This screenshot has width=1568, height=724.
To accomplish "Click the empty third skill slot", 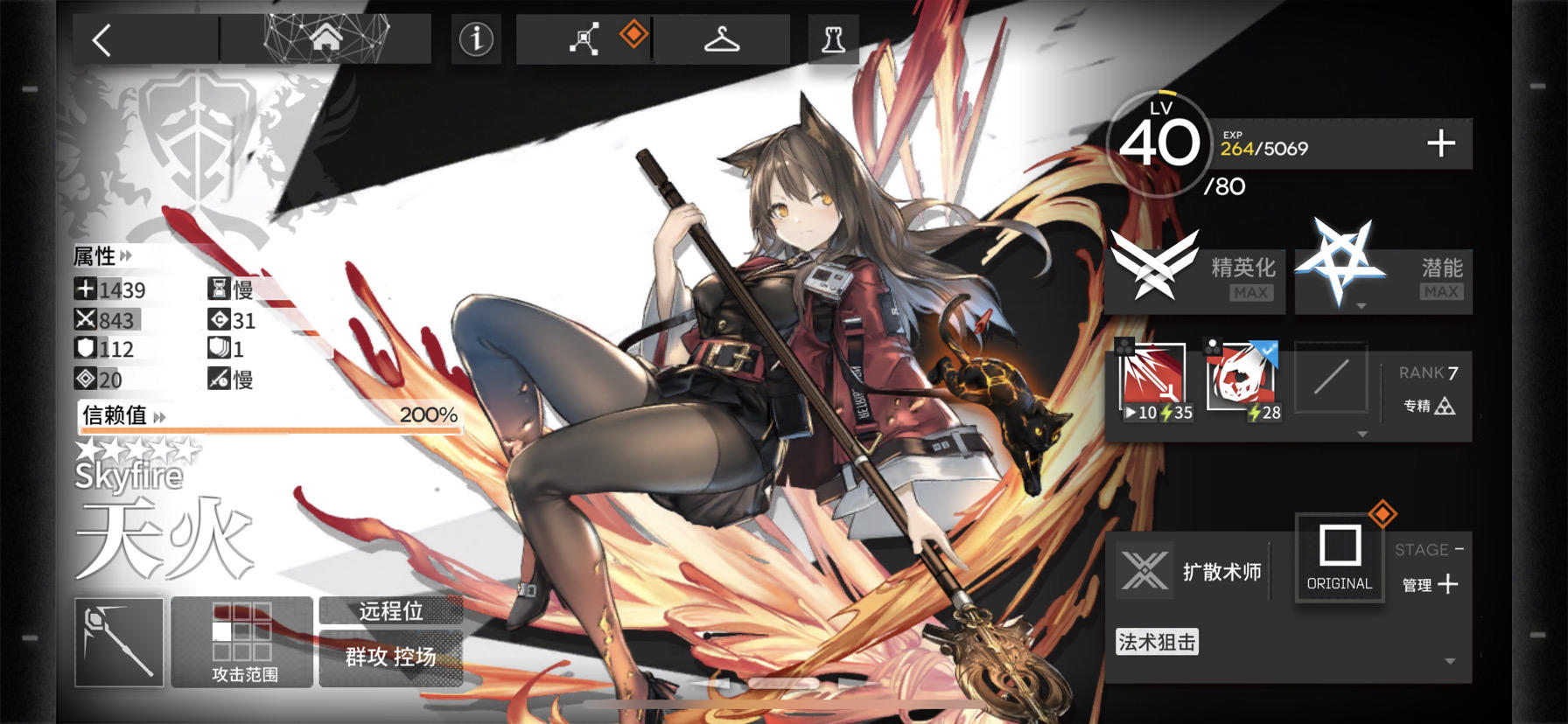I will point(1331,378).
